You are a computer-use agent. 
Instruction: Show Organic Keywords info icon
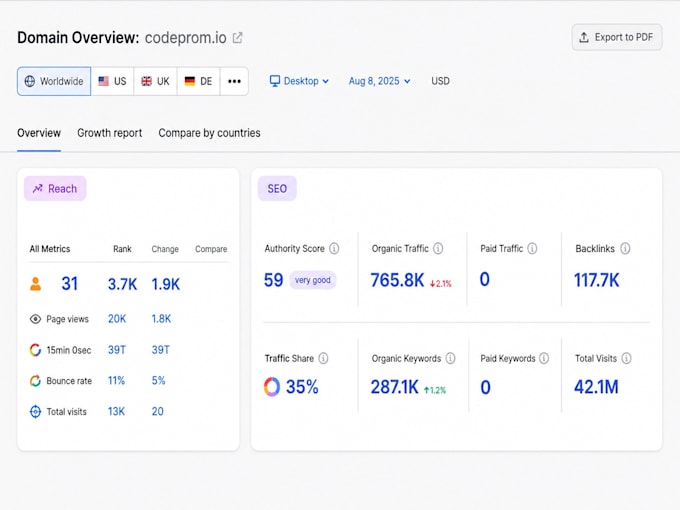click(451, 358)
